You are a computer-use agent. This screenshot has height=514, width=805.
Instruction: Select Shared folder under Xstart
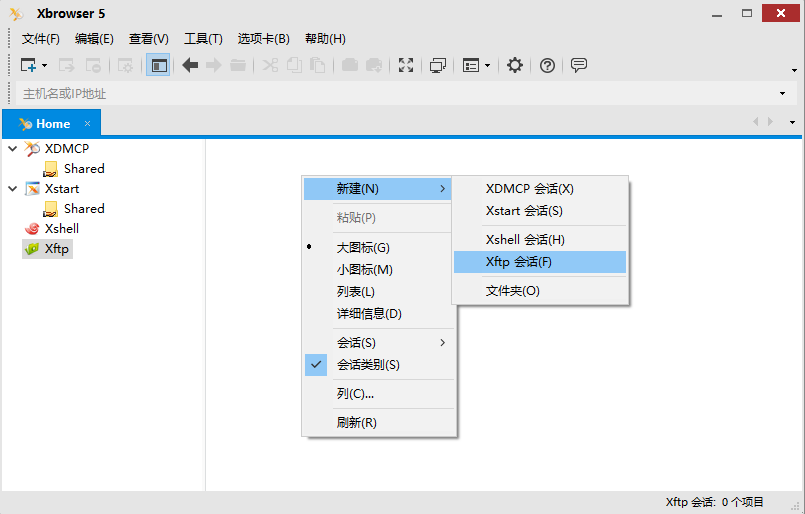[x=84, y=208]
